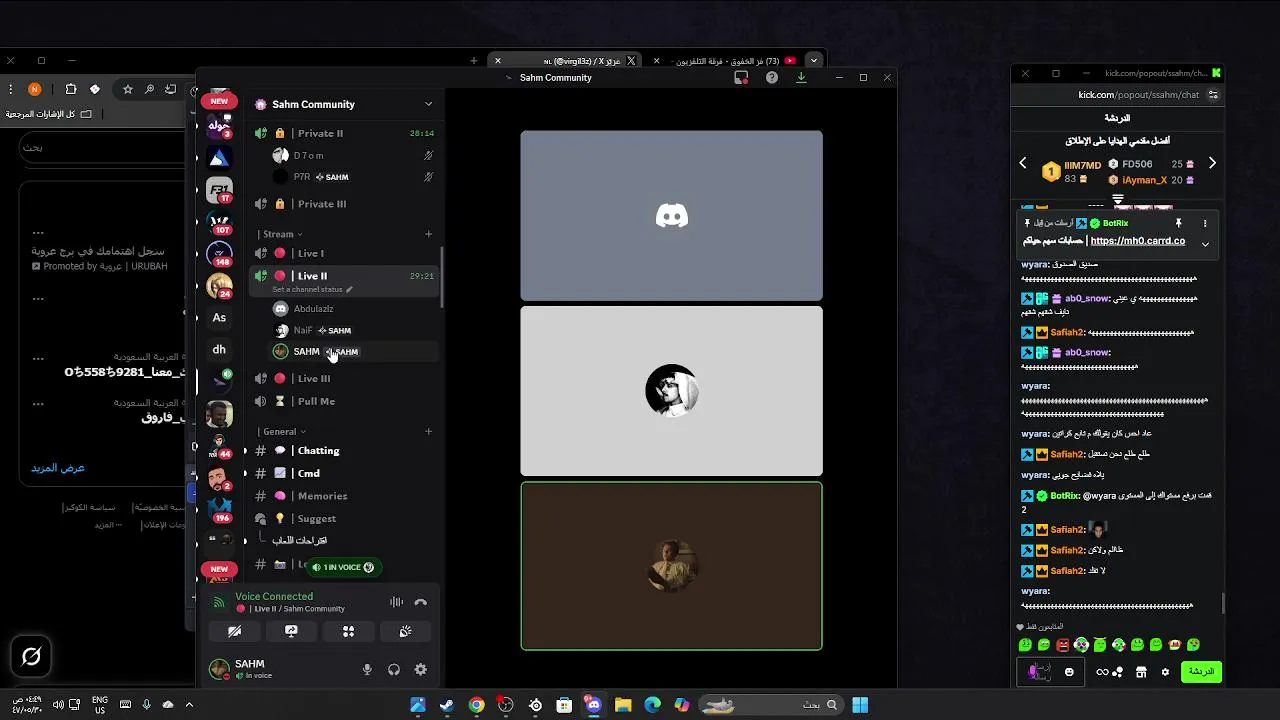Join the Private II voice channel
The image size is (1280, 720).
[x=345, y=133]
